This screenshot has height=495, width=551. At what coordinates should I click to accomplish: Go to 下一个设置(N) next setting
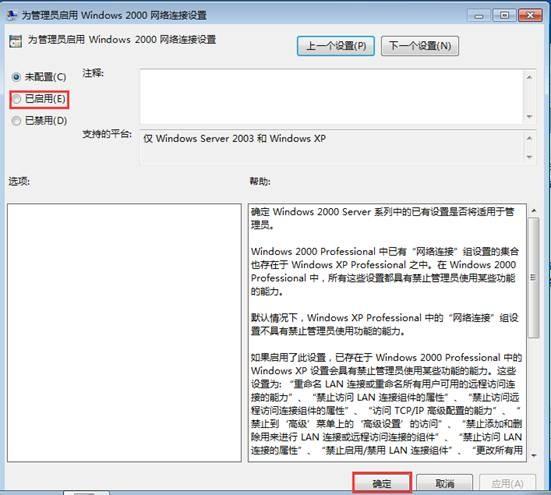click(420, 46)
